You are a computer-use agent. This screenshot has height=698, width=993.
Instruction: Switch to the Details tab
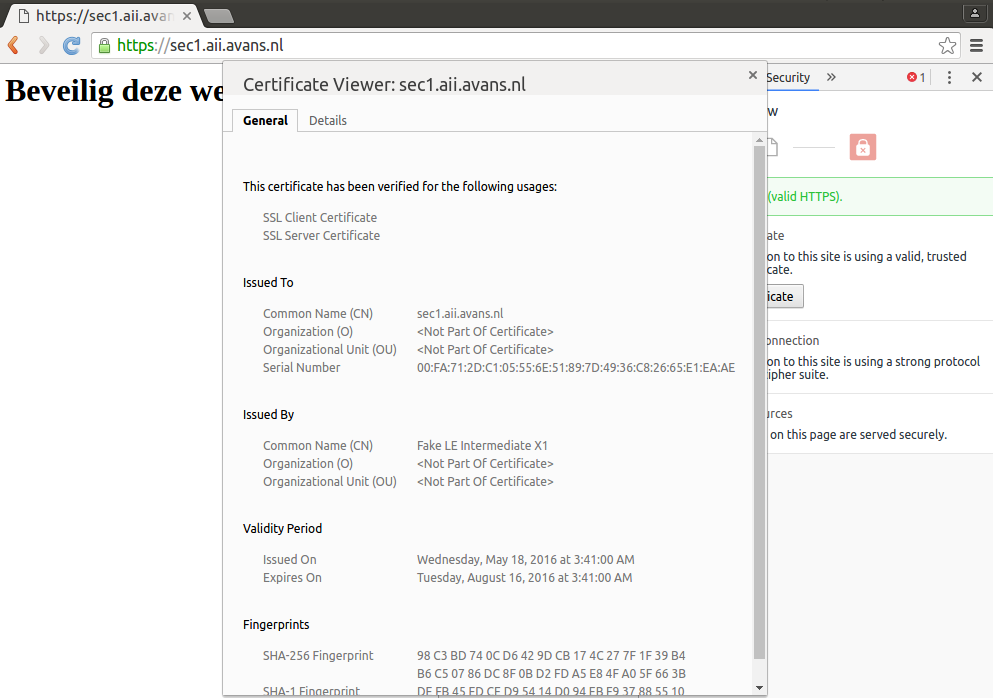click(328, 120)
